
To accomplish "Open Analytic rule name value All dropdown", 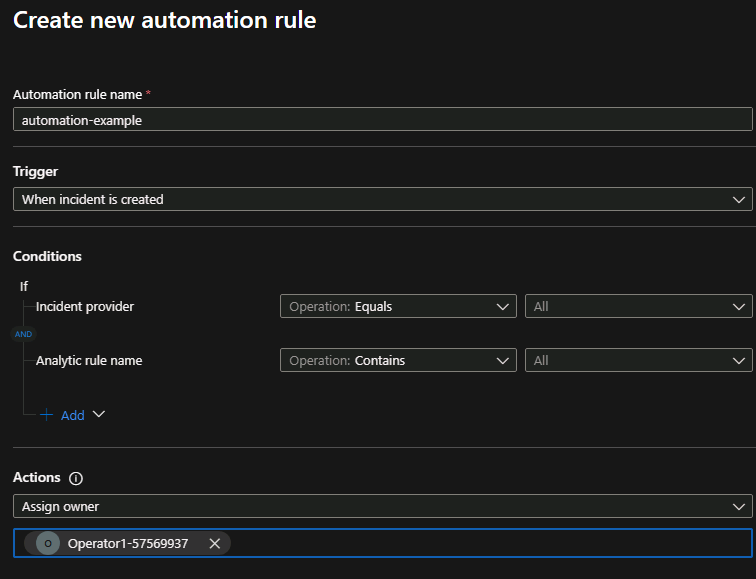I will click(638, 361).
